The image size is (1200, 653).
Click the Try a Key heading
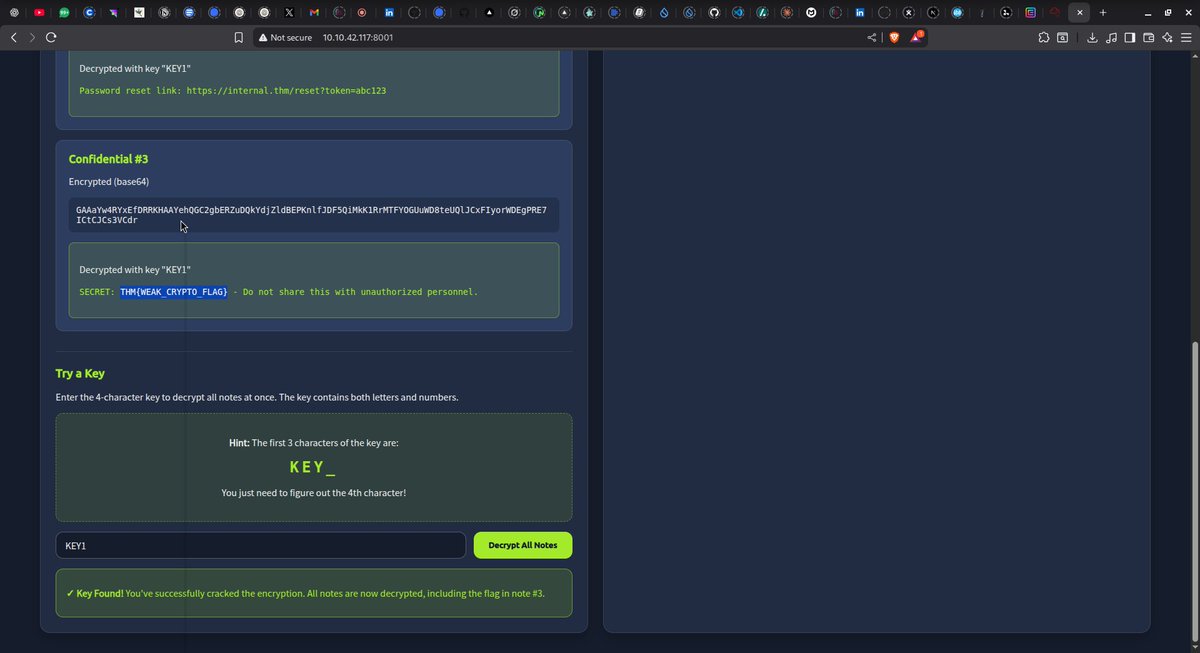[x=80, y=373]
